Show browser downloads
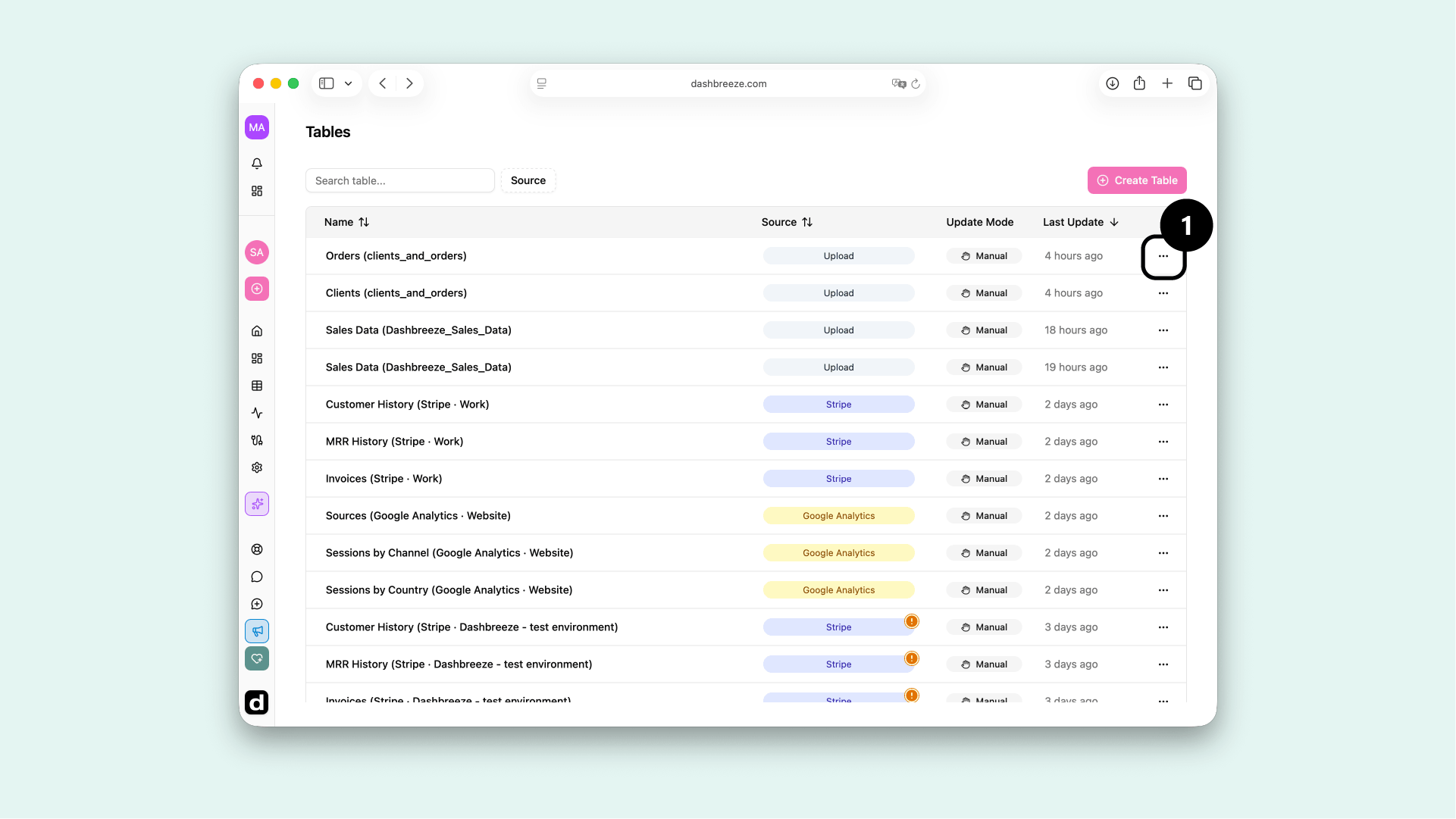This screenshot has height=819, width=1456. pyautogui.click(x=1113, y=83)
